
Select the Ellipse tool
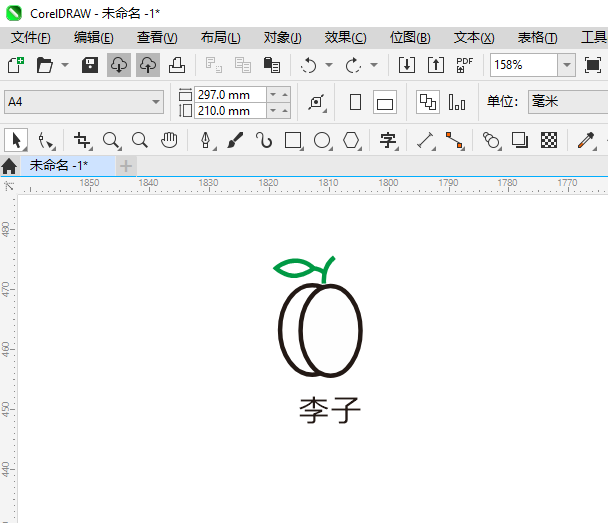pyautogui.click(x=322, y=140)
